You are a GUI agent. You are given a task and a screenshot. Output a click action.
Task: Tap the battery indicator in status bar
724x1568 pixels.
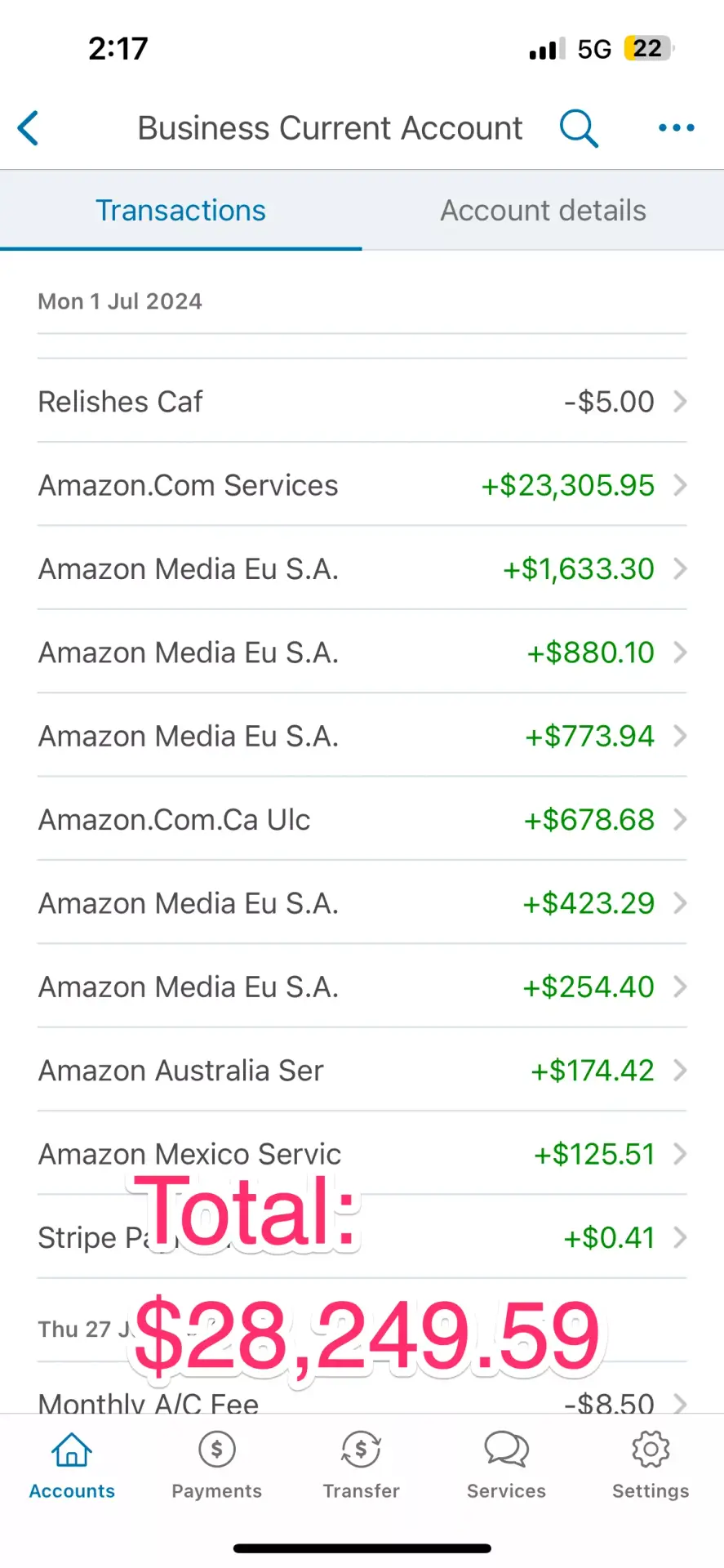point(648,49)
